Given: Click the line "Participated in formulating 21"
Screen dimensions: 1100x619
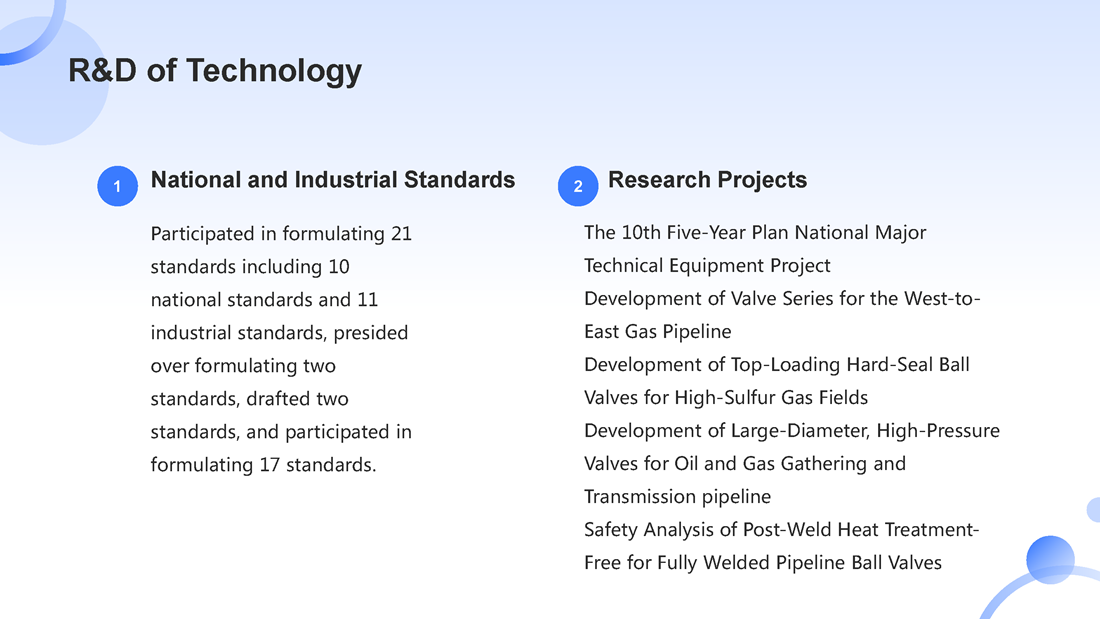Looking at the screenshot, I should point(281,234).
